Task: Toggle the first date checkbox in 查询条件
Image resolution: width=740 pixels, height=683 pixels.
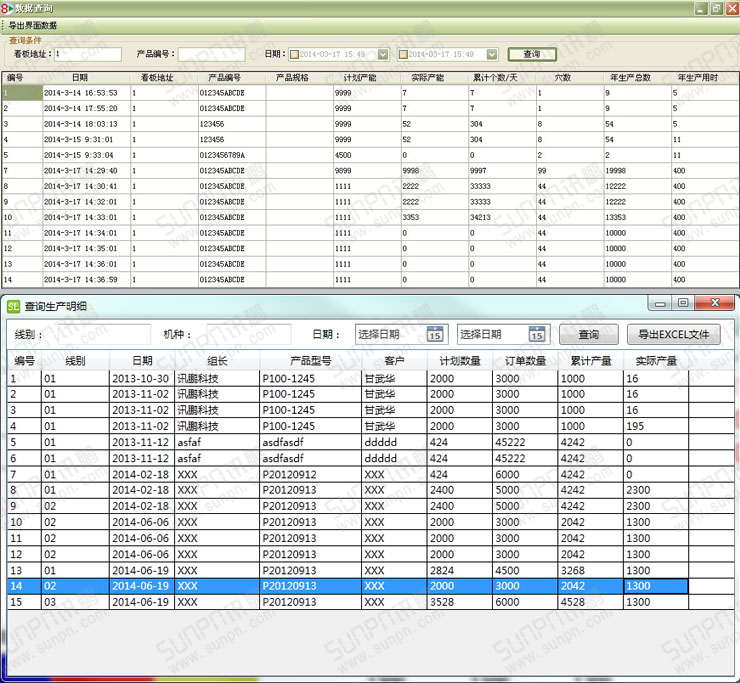Action: (x=295, y=54)
